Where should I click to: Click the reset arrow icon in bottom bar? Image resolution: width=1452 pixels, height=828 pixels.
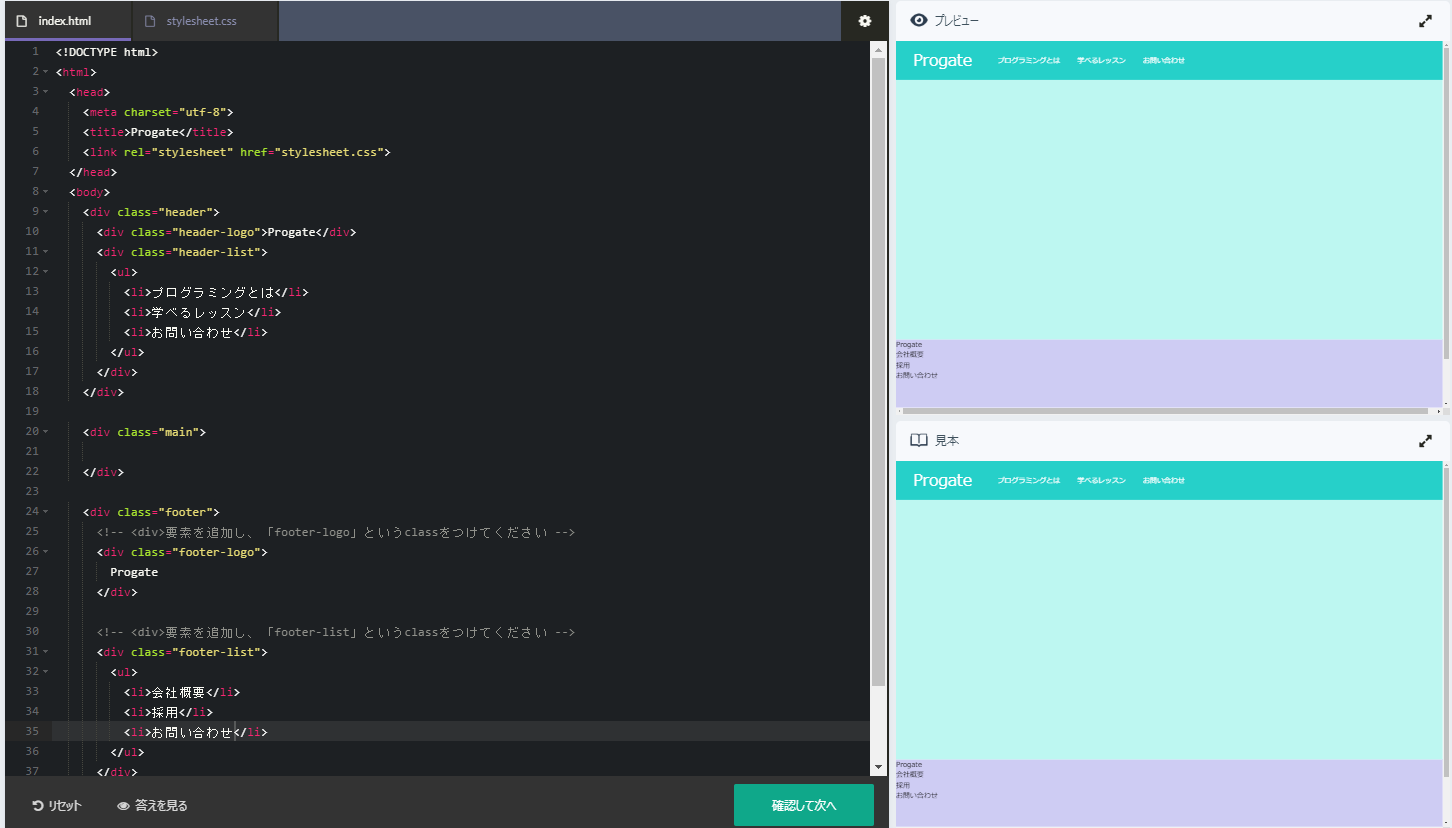38,806
